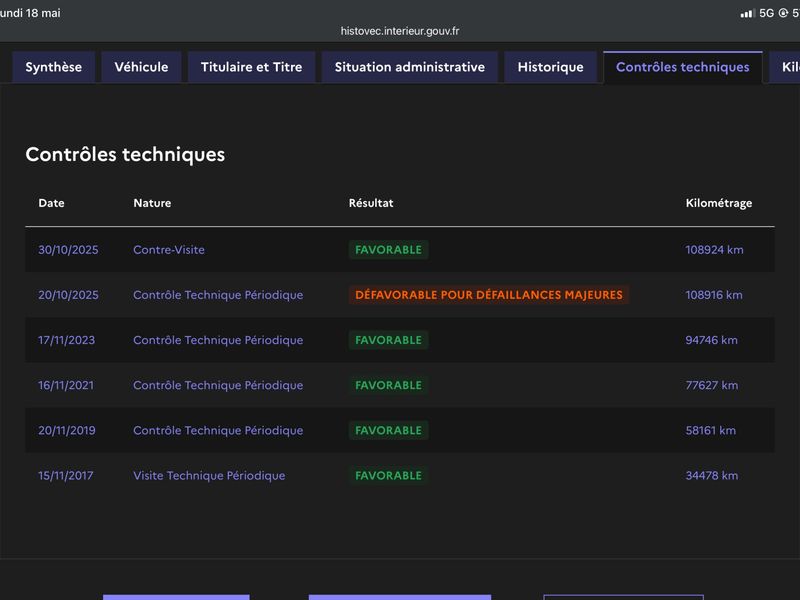Click the Résultat column header
Viewport: 800px width, 600px height.
tap(371, 203)
